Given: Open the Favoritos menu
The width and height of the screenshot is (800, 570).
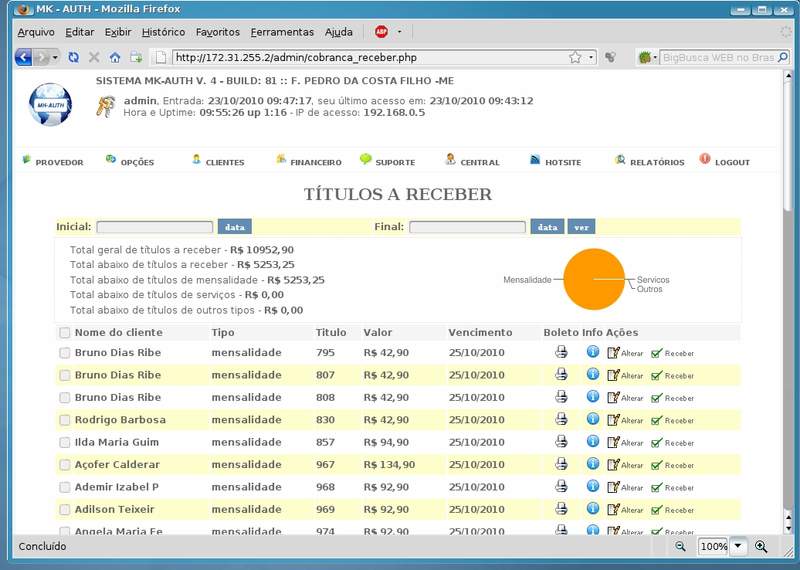Looking at the screenshot, I should coord(218,32).
